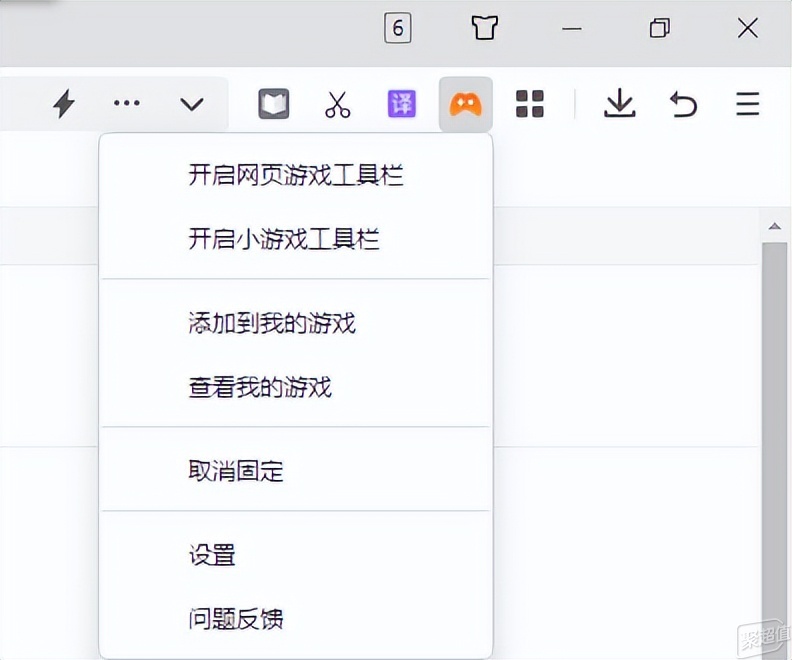Click the undo closed tab icon

683,104
